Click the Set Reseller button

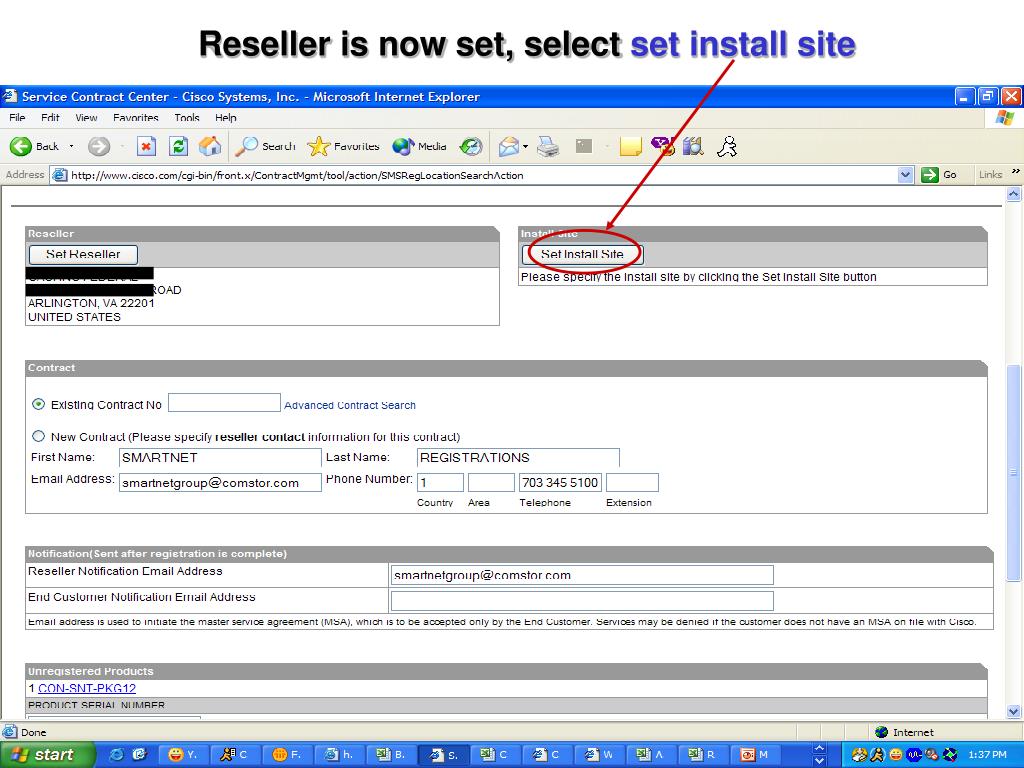click(83, 254)
